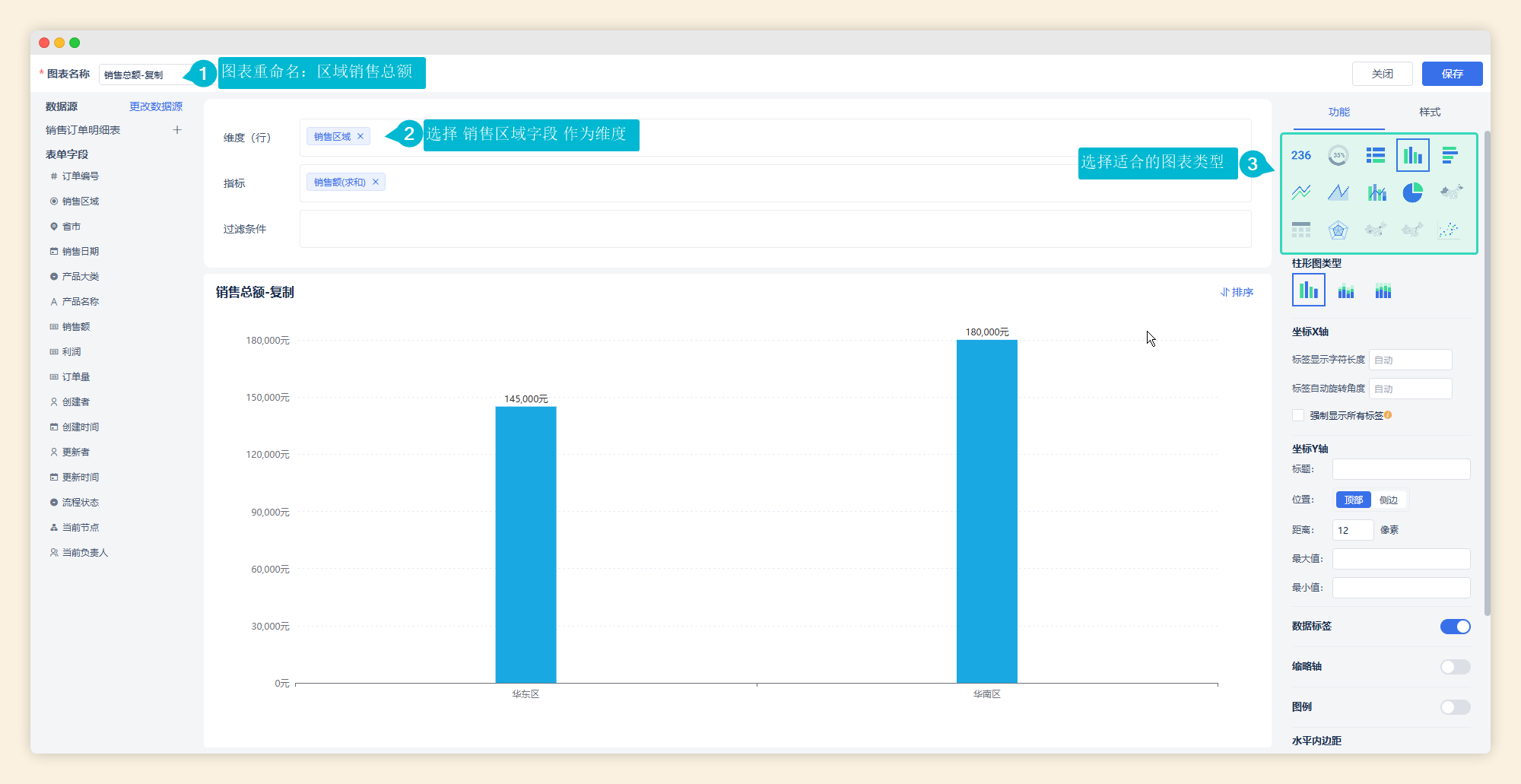
Task: Select the numeric indicator card chart type (236)
Action: pyautogui.click(x=1301, y=155)
